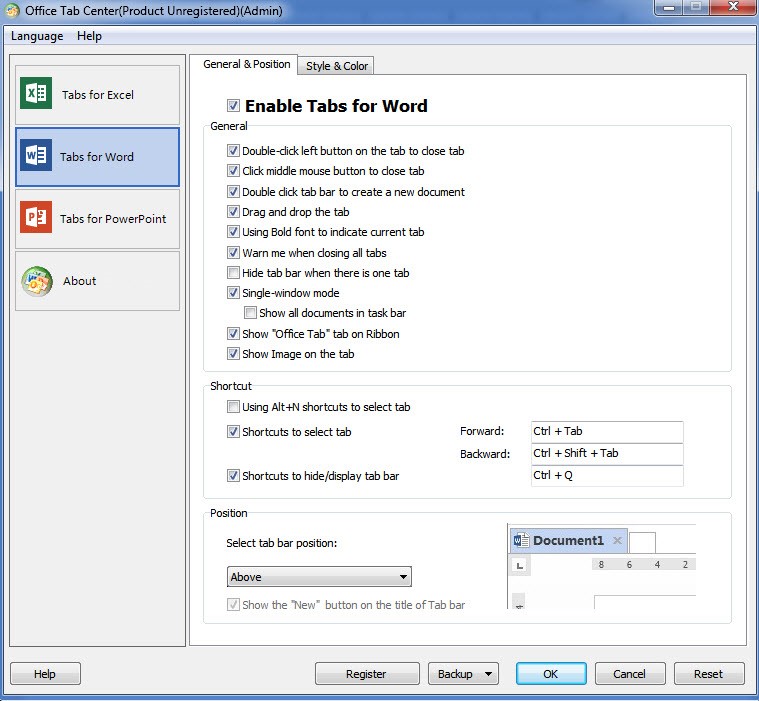Toggle double-click left button to close tab
Image resolution: width=759 pixels, height=701 pixels.
233,151
